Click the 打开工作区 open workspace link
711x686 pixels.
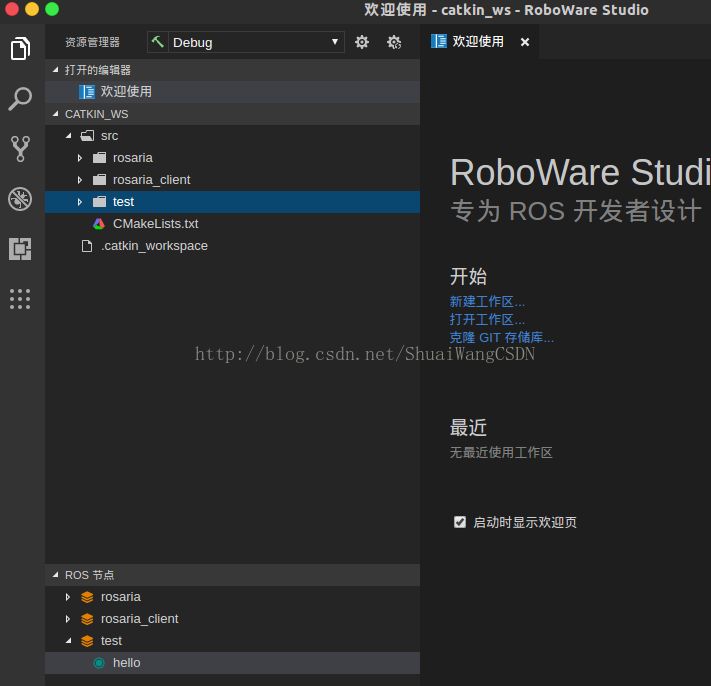(x=487, y=320)
